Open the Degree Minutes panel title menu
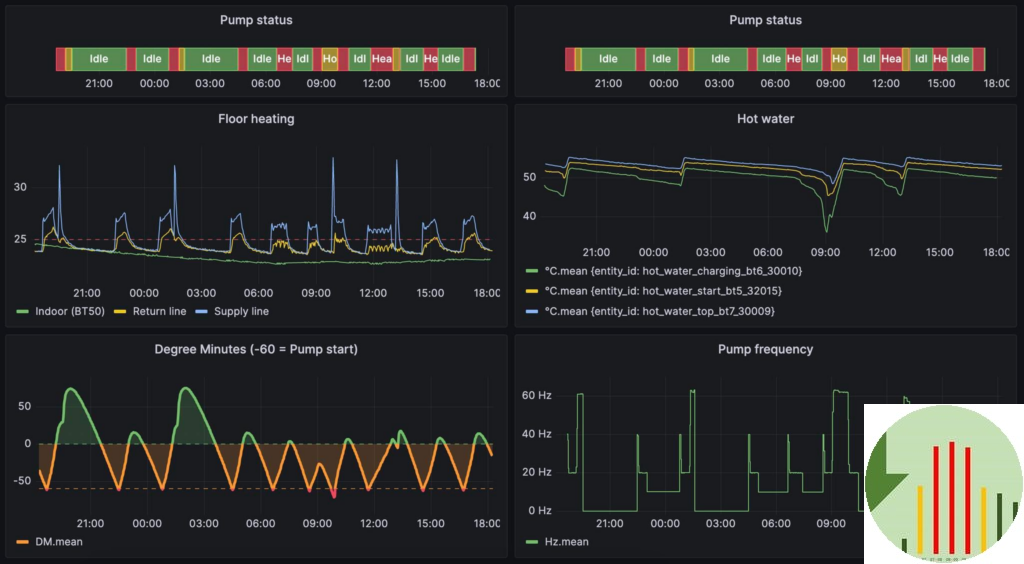Viewport: 1024px width, 564px height. pyautogui.click(x=256, y=349)
